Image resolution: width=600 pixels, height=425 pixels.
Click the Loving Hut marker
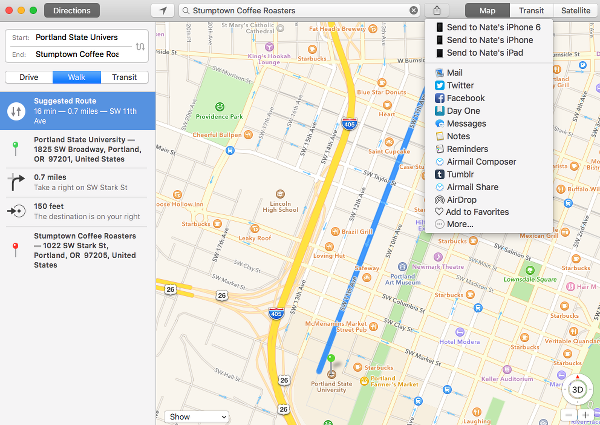point(329,246)
